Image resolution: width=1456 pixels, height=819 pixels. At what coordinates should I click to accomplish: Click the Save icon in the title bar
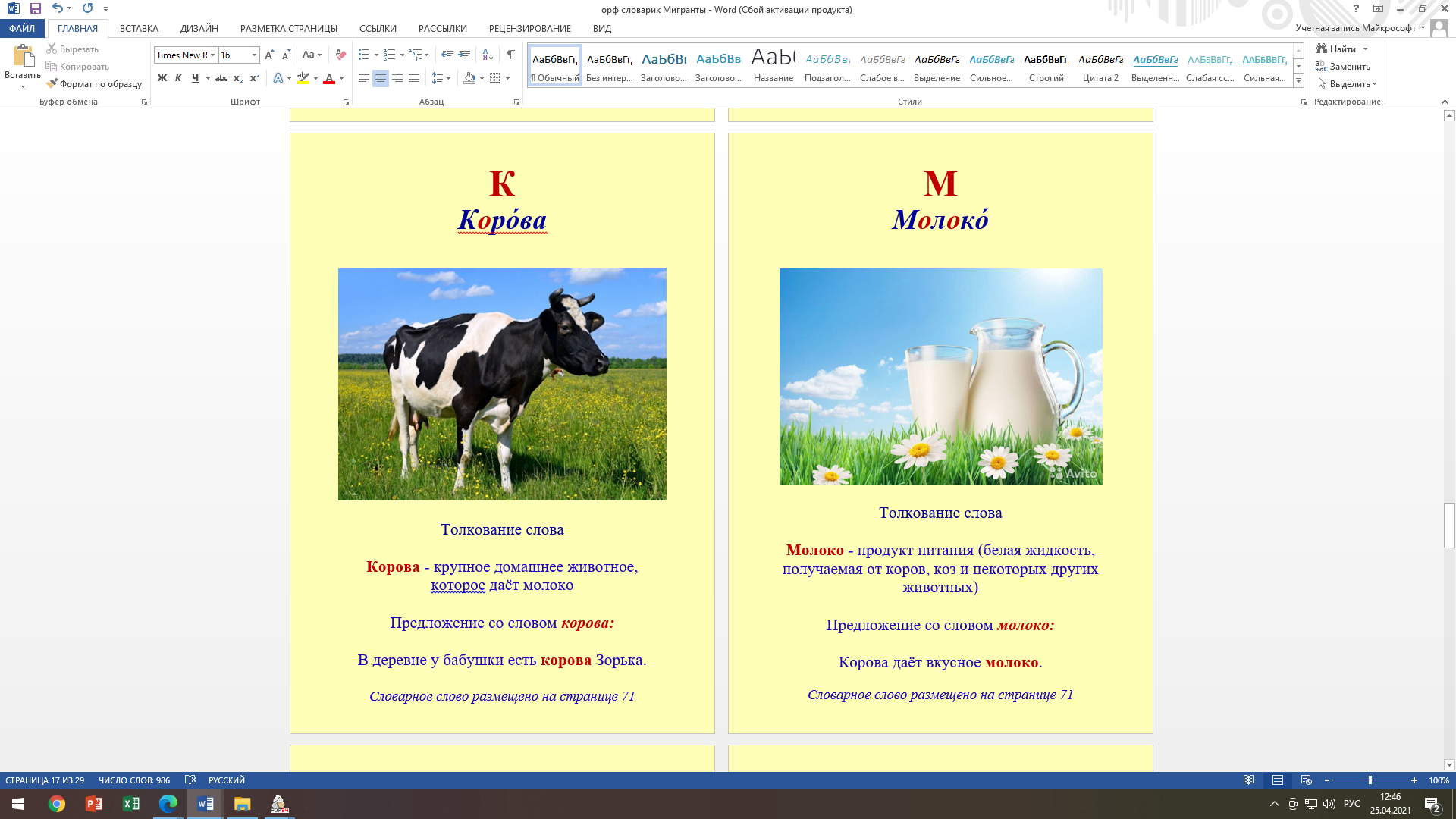(36, 9)
